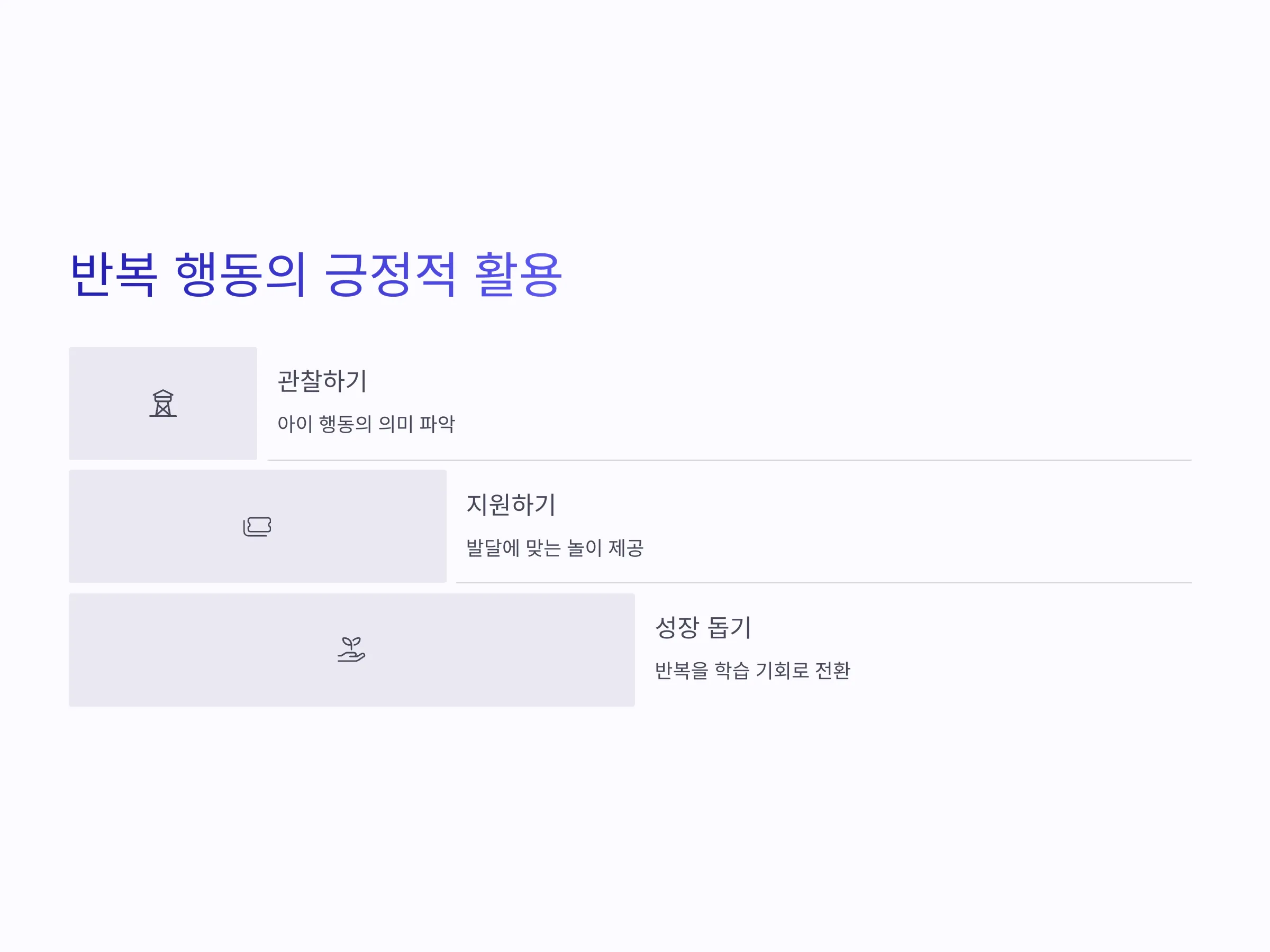Screen dimensions: 1270x952
Task: Click the watchtower icon beside 관찰하기
Action: (163, 403)
